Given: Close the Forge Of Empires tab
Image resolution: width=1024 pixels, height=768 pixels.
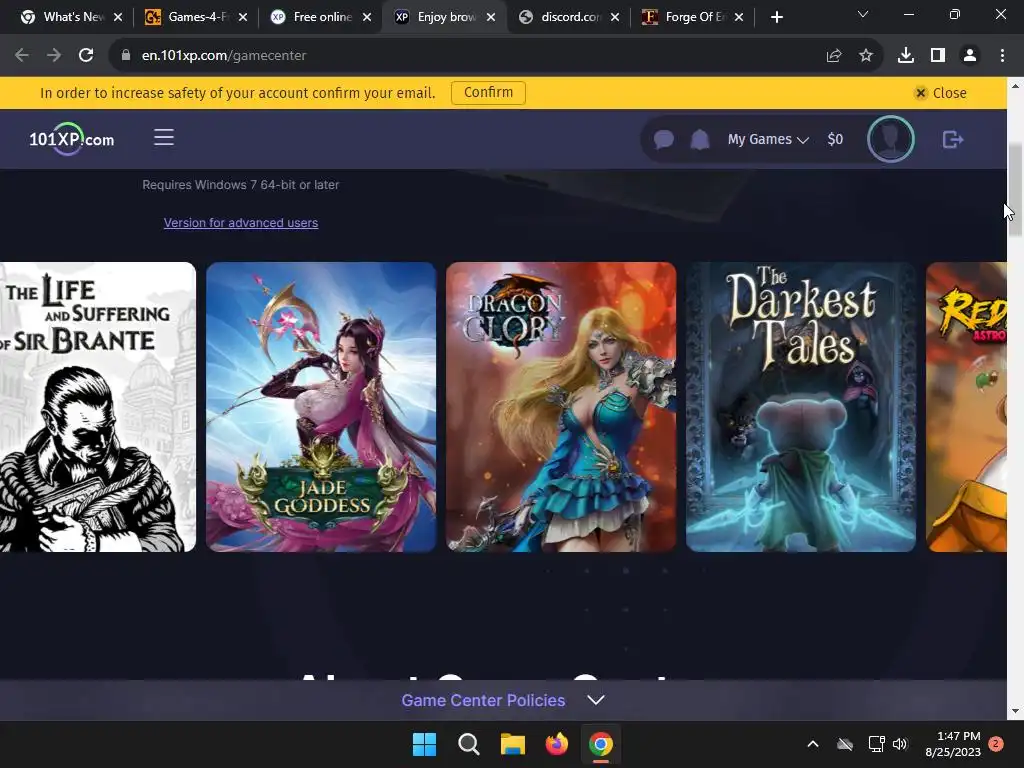Looking at the screenshot, I should pyautogui.click(x=739, y=17).
